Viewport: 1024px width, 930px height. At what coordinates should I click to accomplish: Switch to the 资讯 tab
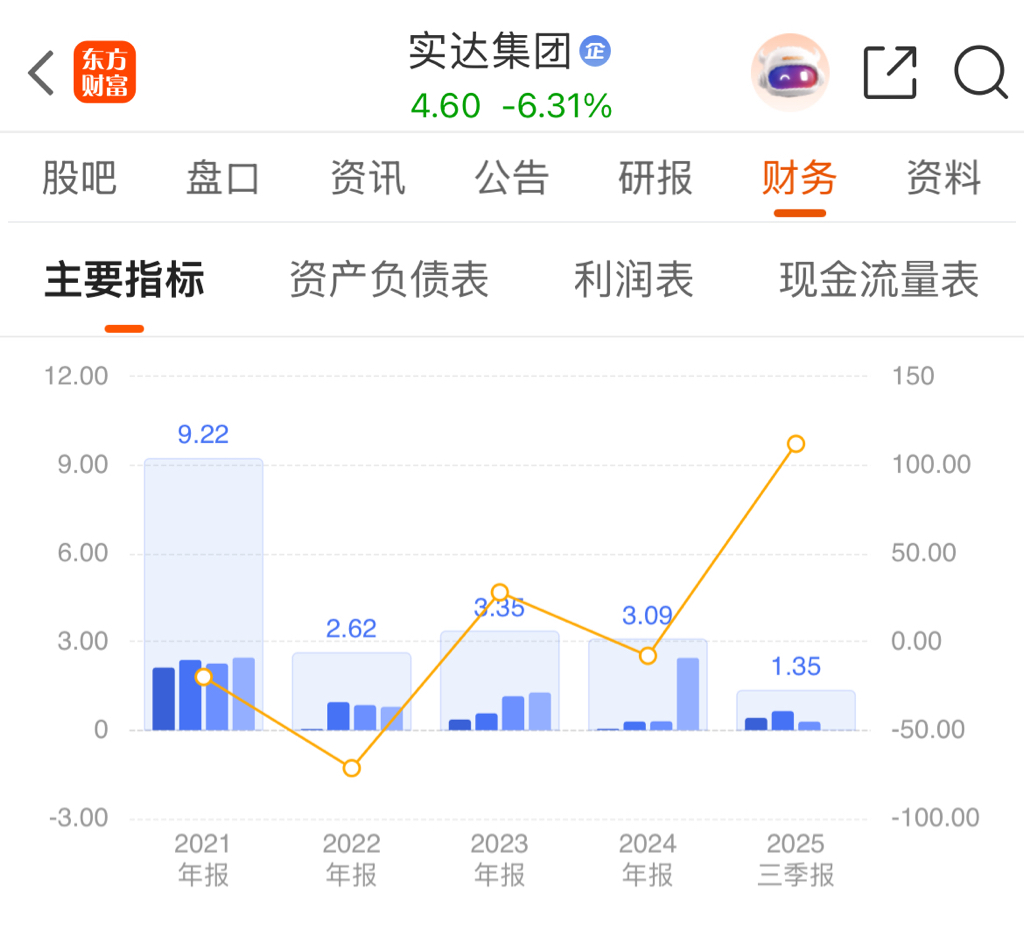[x=368, y=178]
